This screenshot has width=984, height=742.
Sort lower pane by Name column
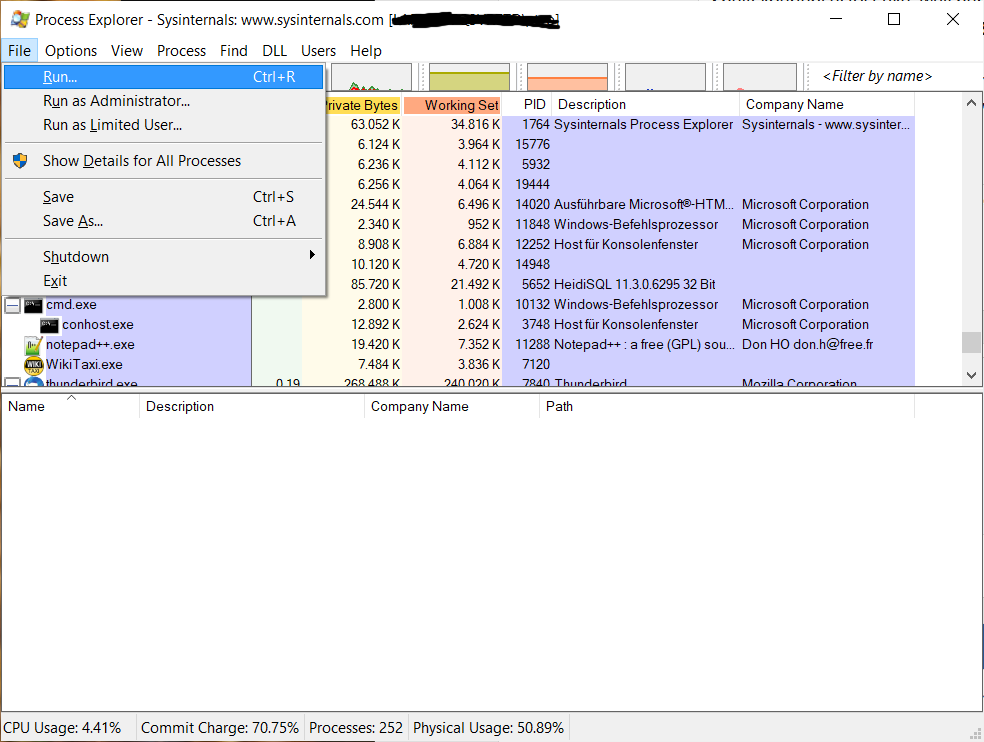click(x=70, y=406)
